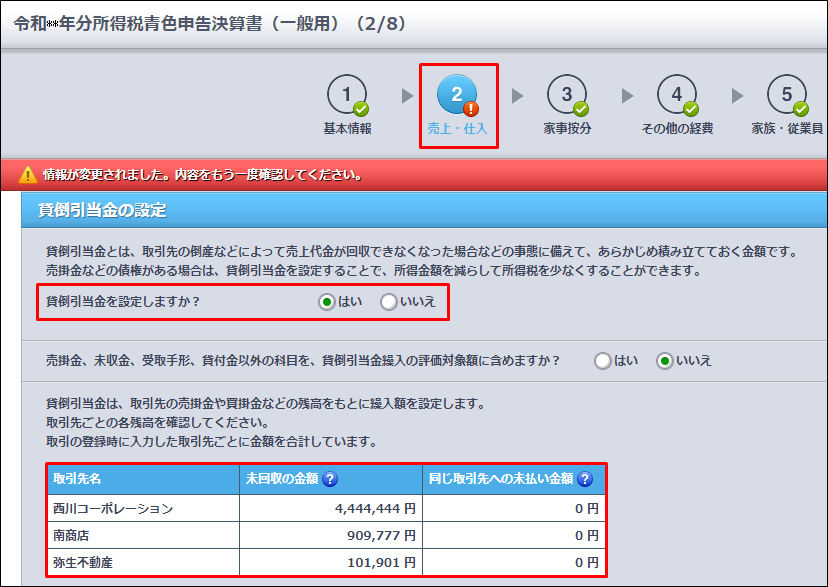
Task: Open step 5 家族・従業員
Action: click(787, 105)
